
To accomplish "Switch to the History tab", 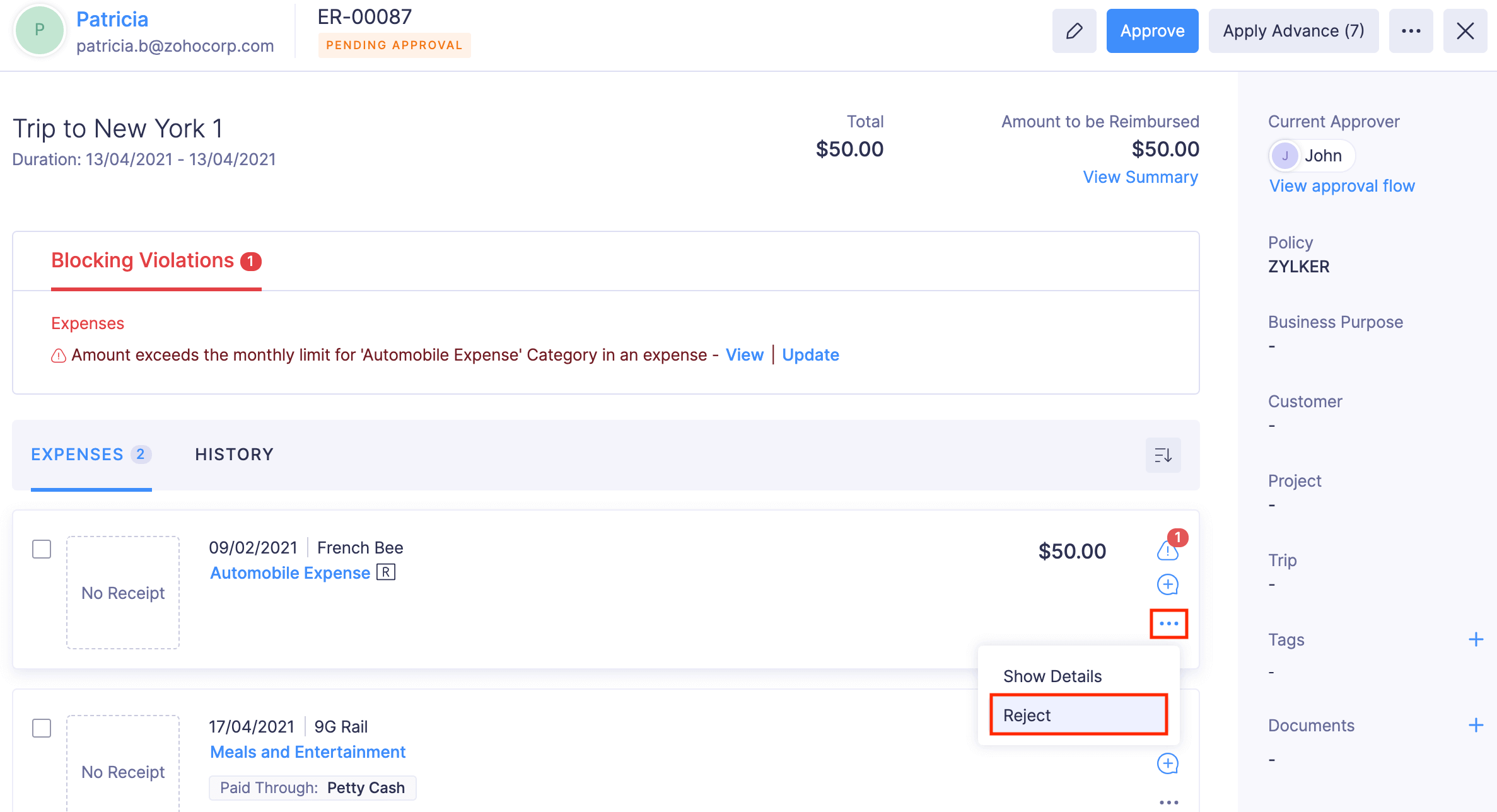I will click(234, 454).
